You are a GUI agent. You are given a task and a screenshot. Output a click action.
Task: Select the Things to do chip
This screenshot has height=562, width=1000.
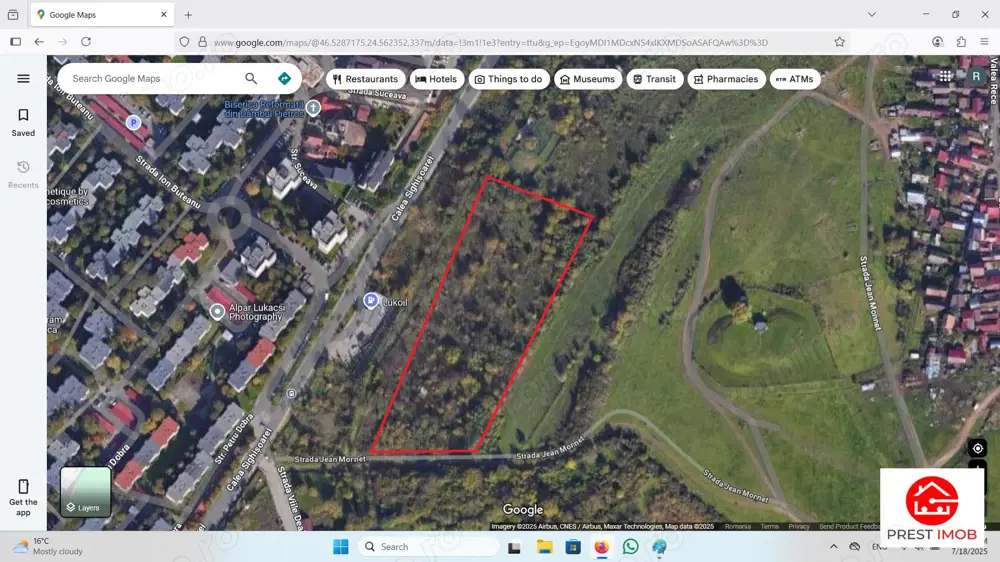[509, 79]
